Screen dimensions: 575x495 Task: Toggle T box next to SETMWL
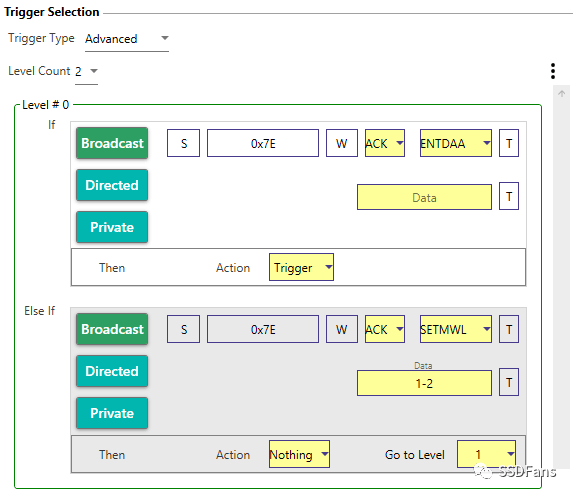tap(509, 329)
